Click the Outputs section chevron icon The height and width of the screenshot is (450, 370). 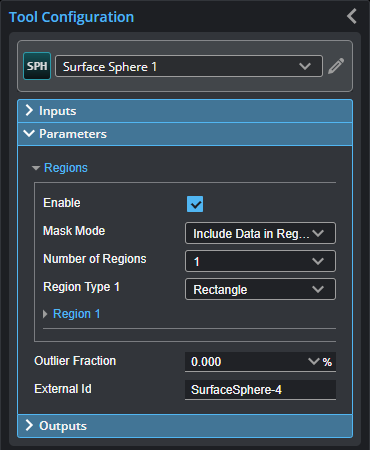coord(29,425)
